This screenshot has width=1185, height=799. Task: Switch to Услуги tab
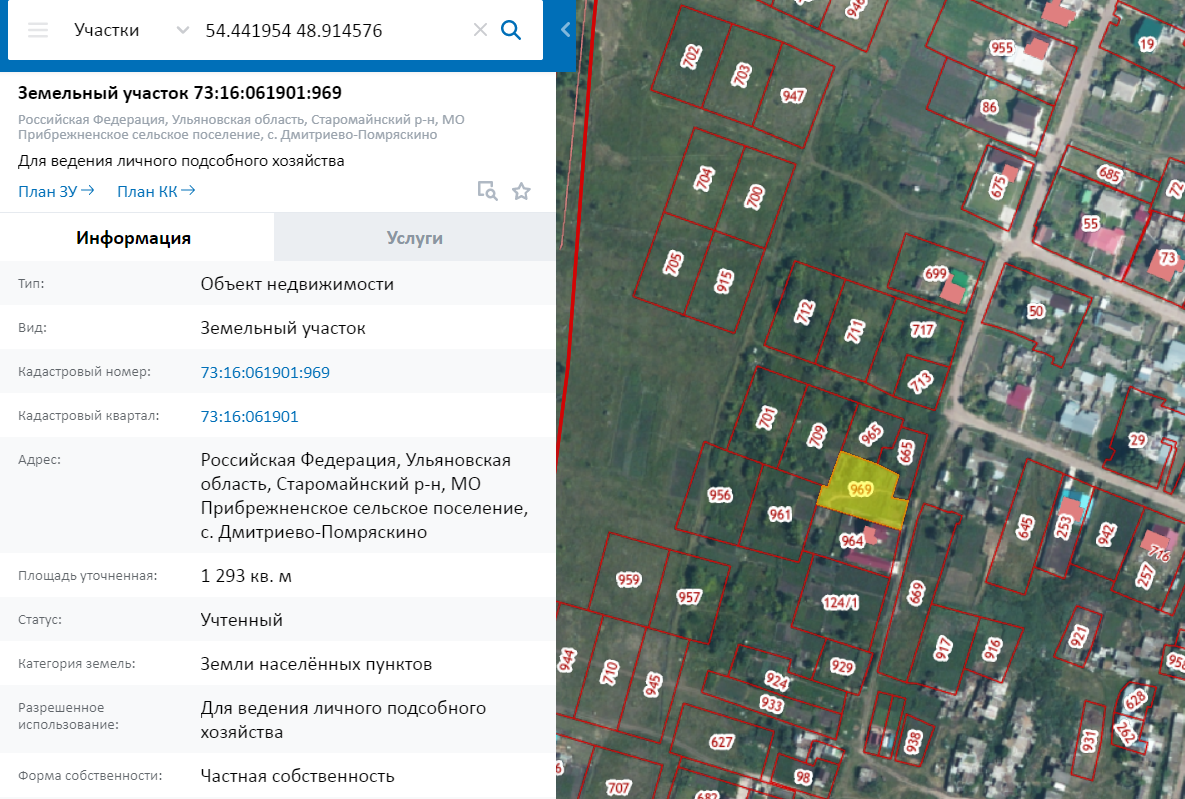point(415,238)
